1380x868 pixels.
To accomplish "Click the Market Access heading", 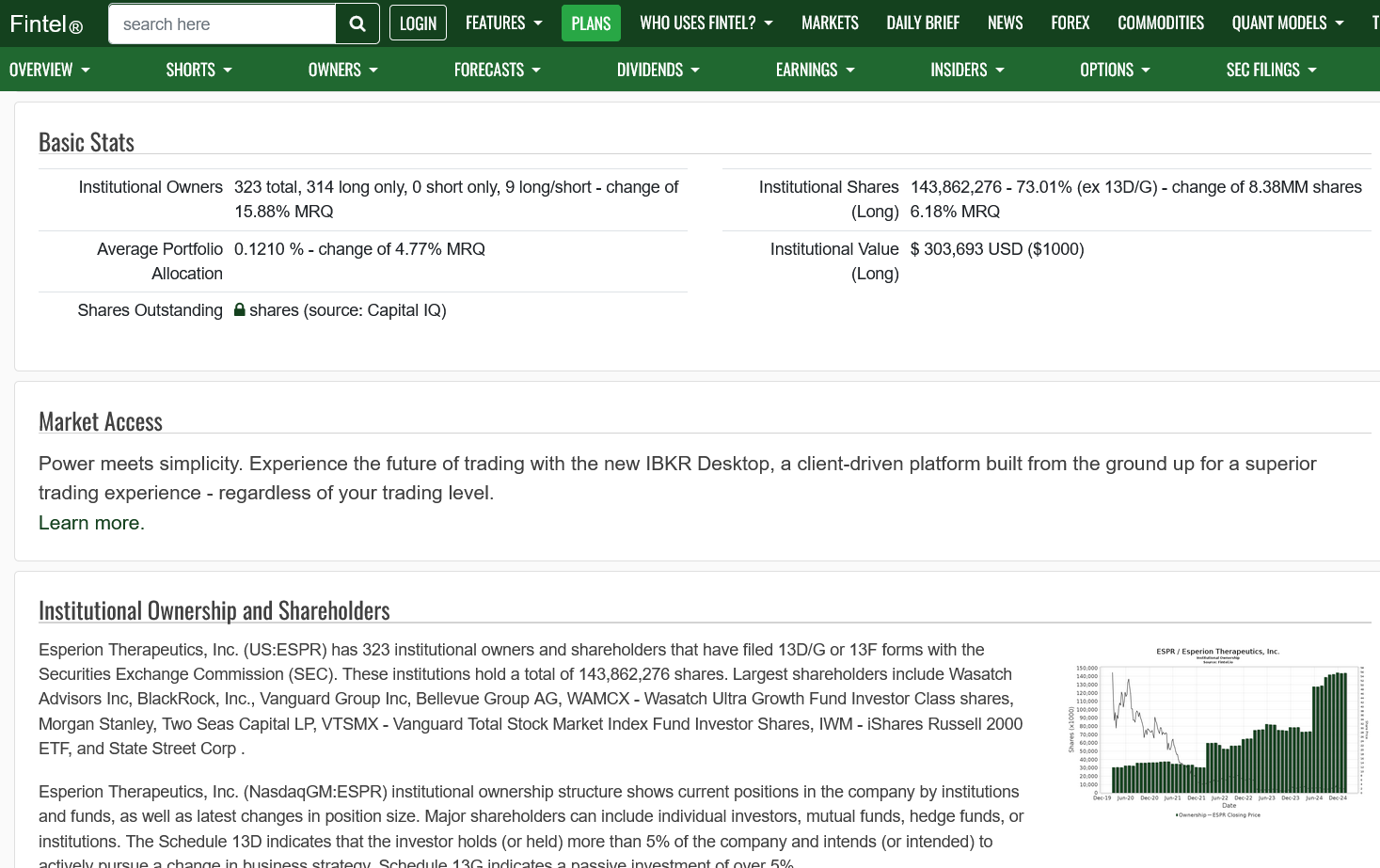I will [101, 421].
